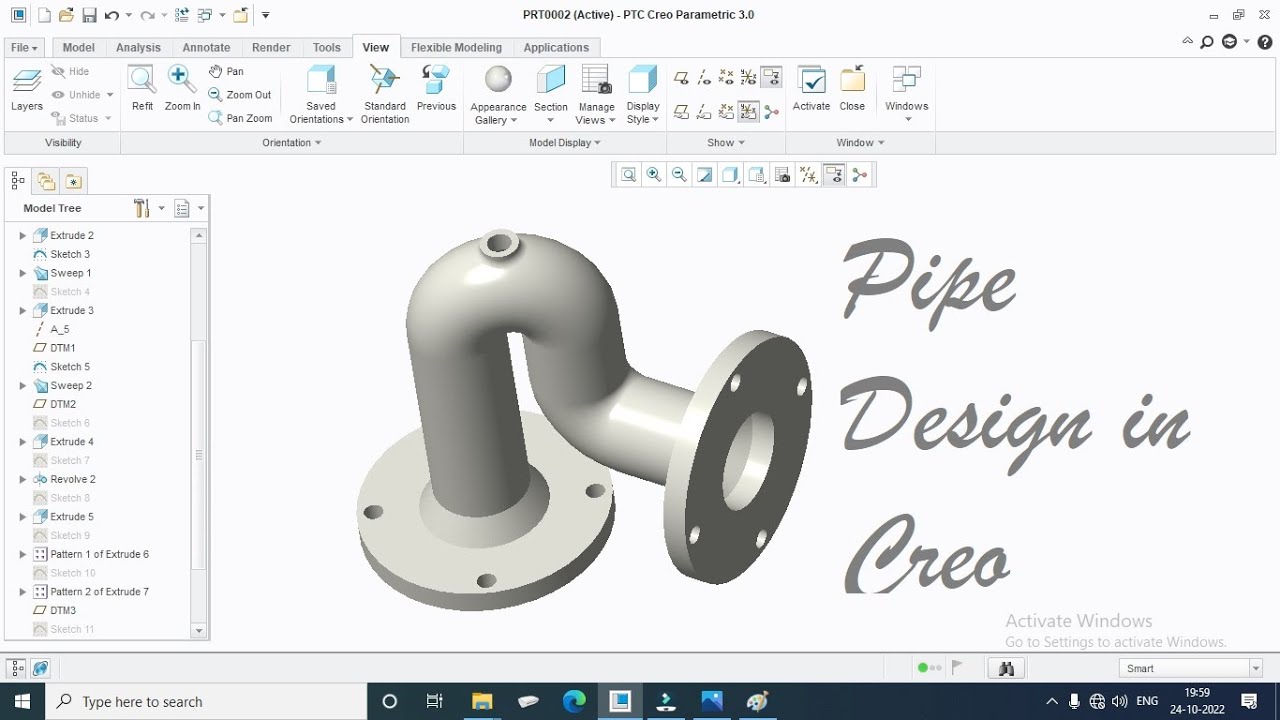Open File Explorer from the taskbar

tap(482, 702)
